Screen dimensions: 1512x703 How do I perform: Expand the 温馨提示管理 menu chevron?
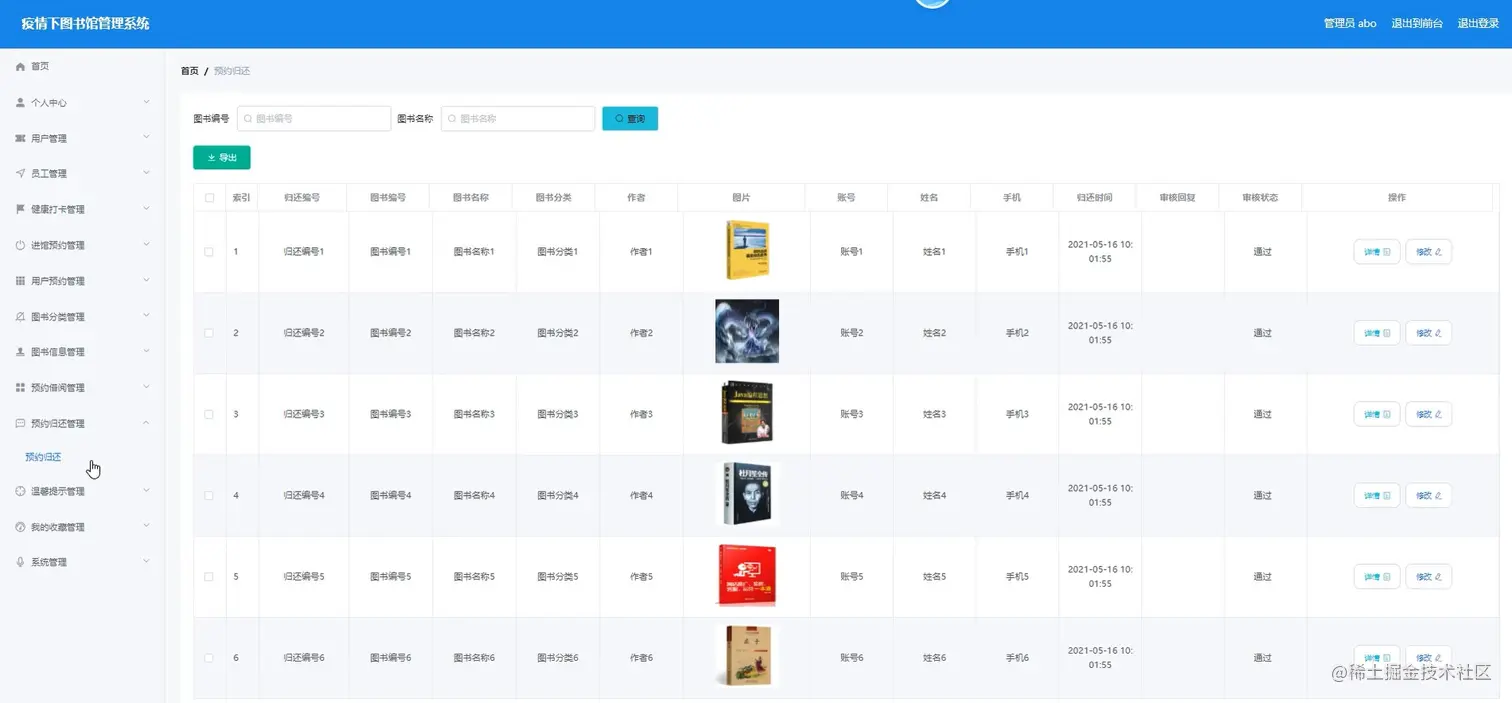146,490
